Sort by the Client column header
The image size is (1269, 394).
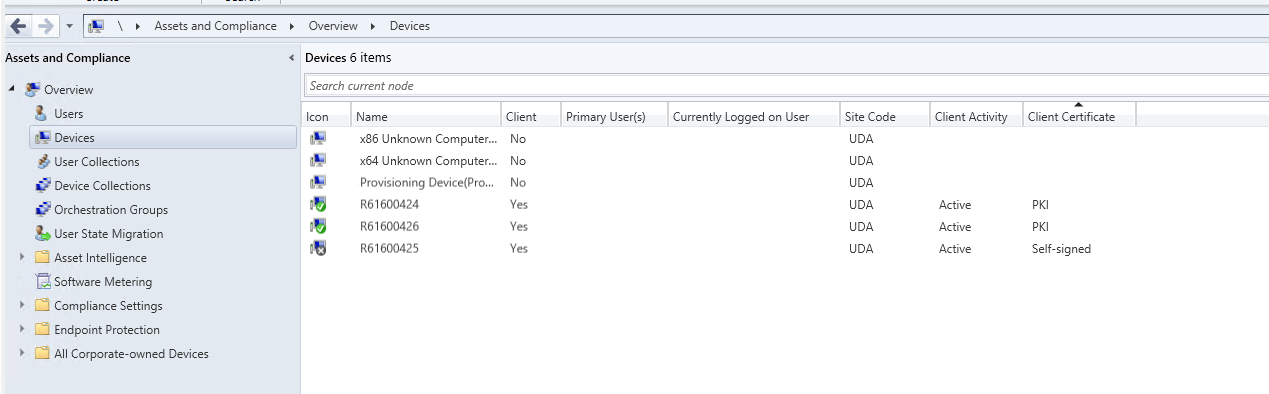click(531, 117)
